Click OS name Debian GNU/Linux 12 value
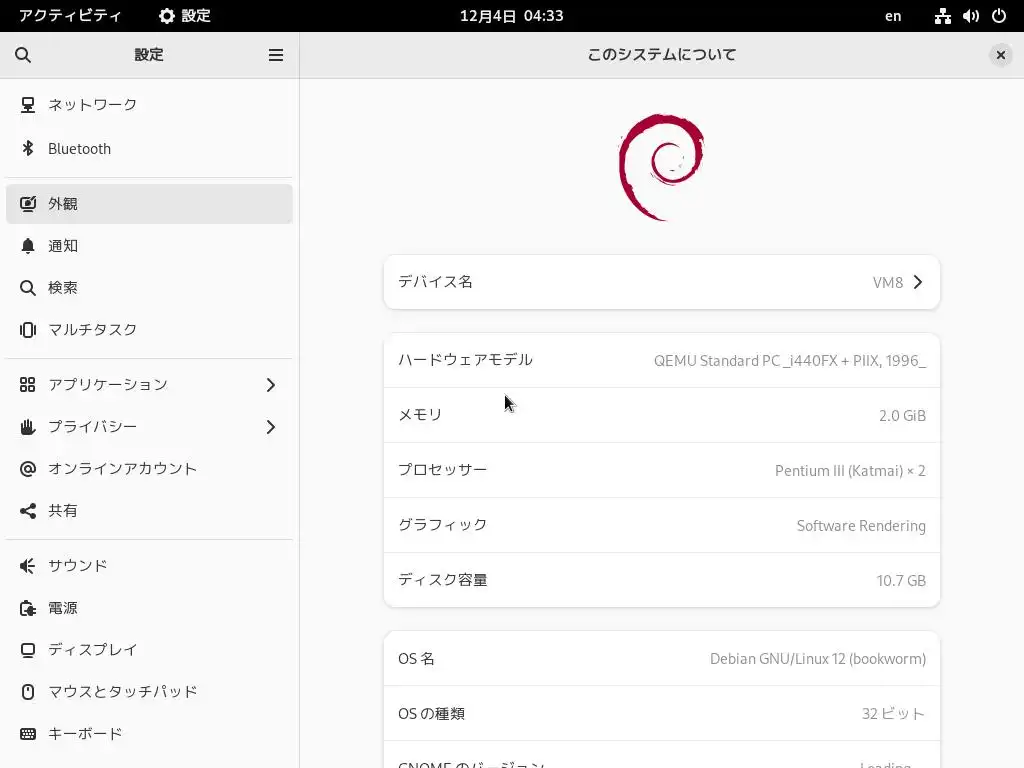The image size is (1024, 768). click(x=818, y=659)
